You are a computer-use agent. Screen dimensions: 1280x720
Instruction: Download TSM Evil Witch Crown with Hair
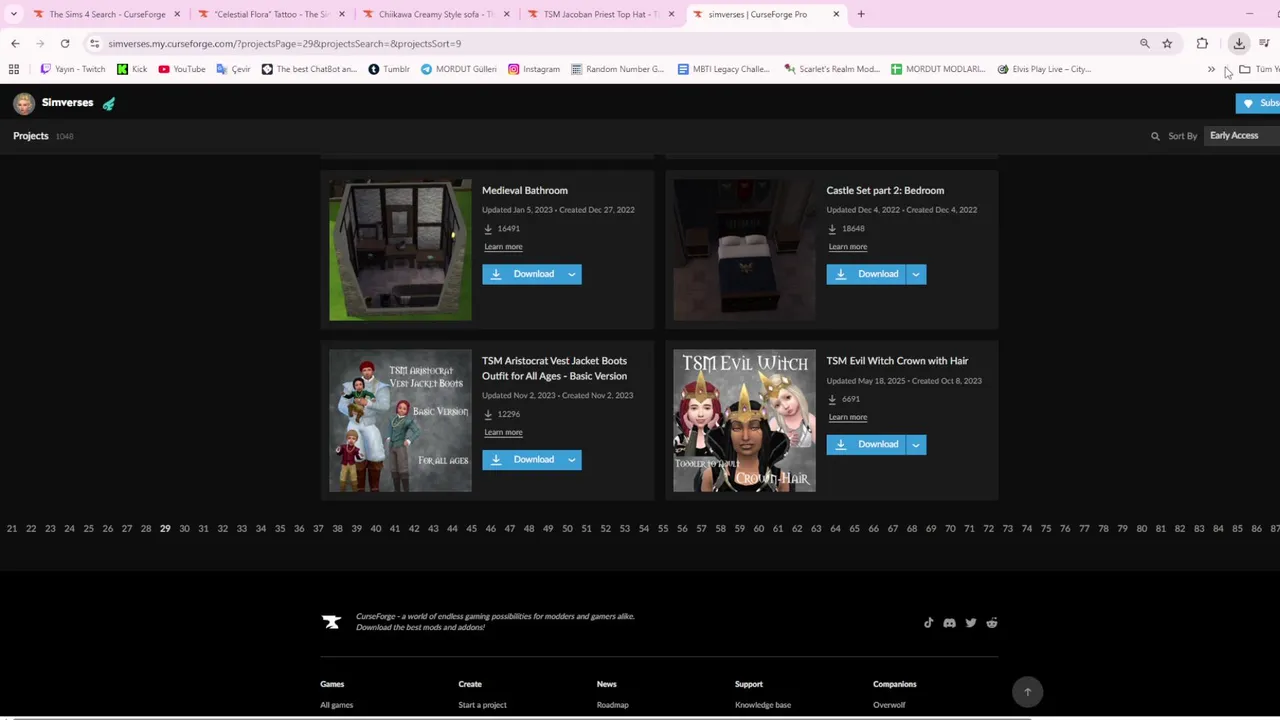tap(866, 444)
